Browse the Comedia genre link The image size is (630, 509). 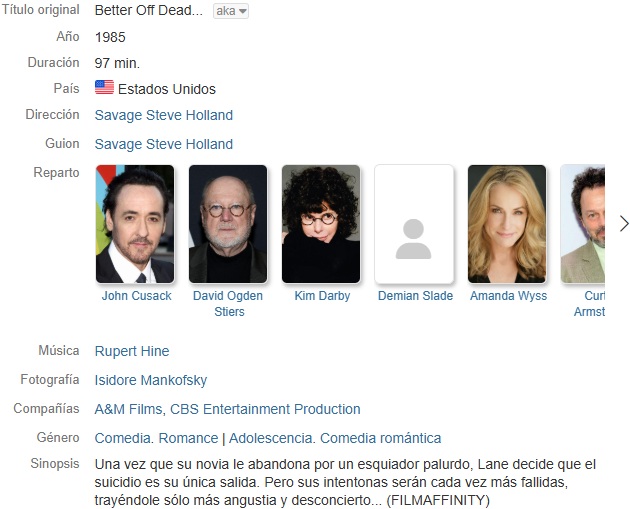pos(123,438)
